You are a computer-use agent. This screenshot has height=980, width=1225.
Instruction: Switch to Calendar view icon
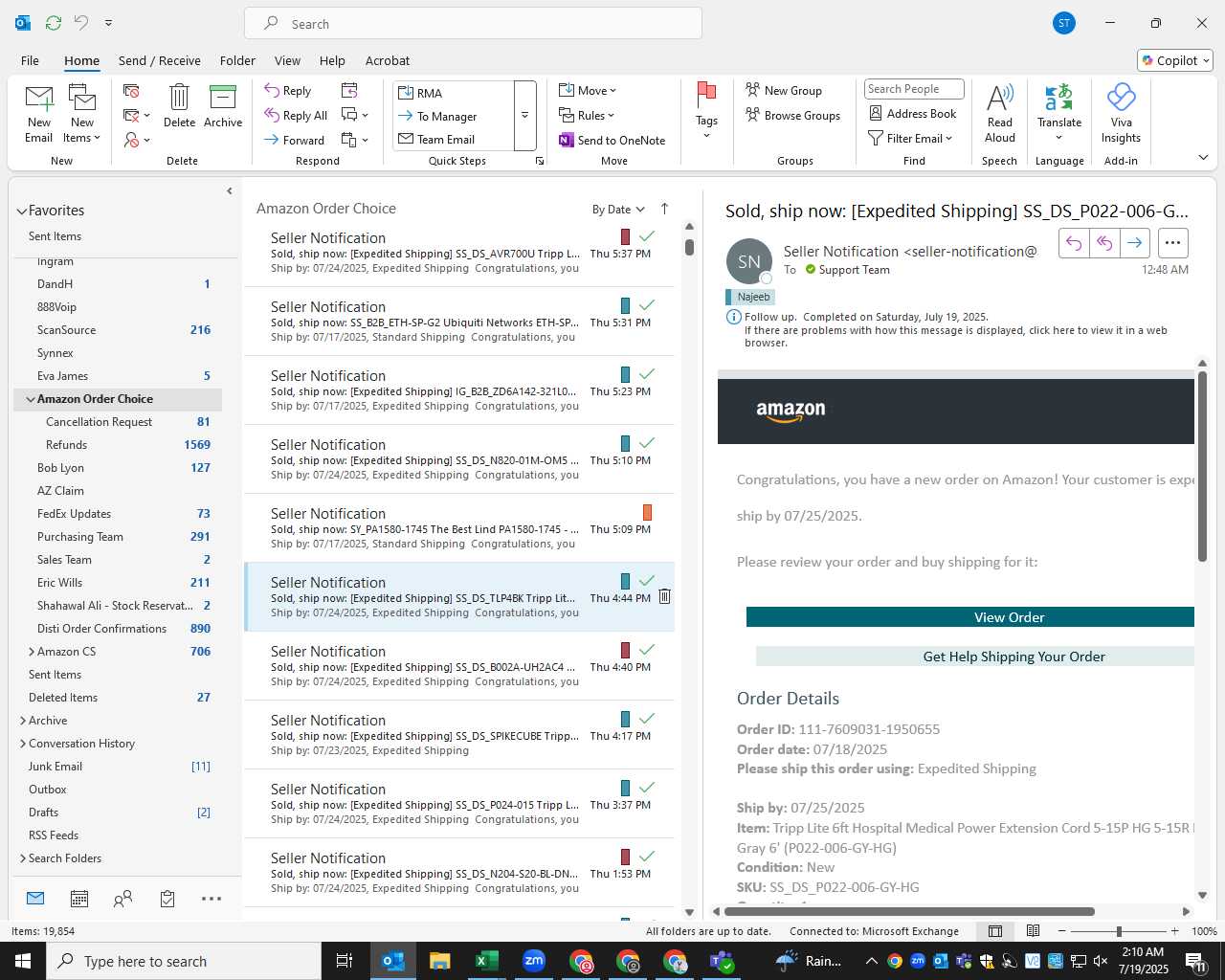point(79,899)
